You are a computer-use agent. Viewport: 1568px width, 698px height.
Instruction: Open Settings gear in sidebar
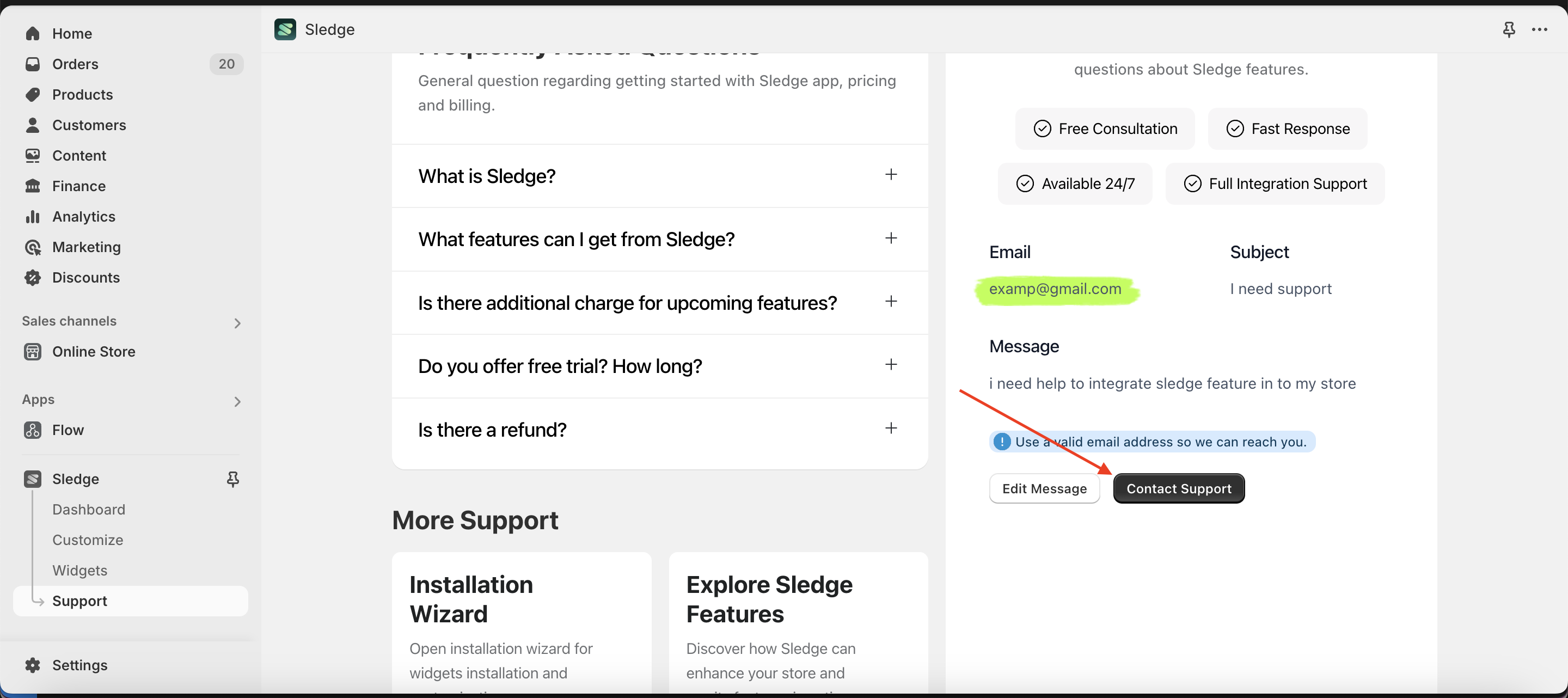33,665
